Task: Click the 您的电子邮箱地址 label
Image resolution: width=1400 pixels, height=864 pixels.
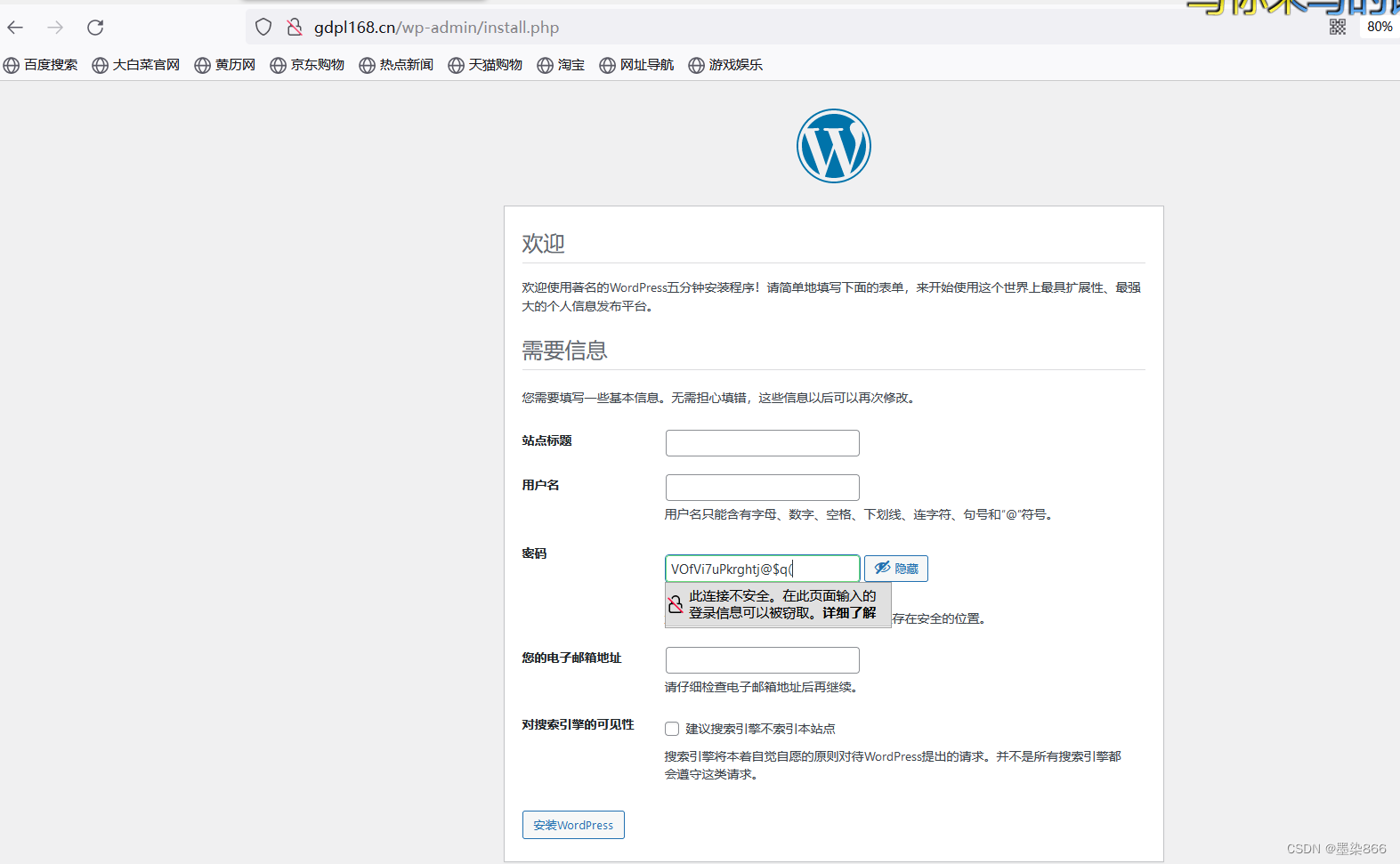Action: [571, 658]
